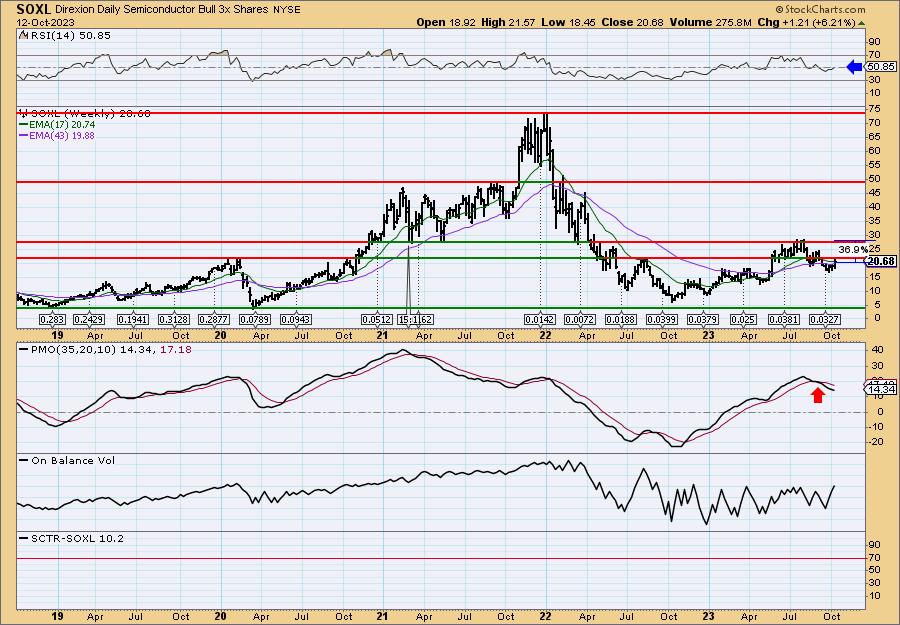Click the 20.68 price tag on right axis
Viewport: 900px width, 625px height.
pos(881,261)
